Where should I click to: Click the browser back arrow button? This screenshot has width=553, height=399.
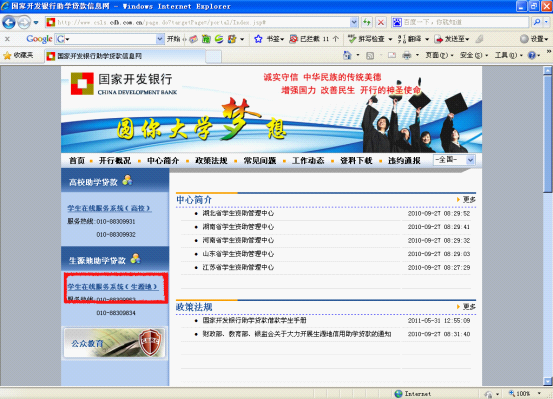point(9,23)
